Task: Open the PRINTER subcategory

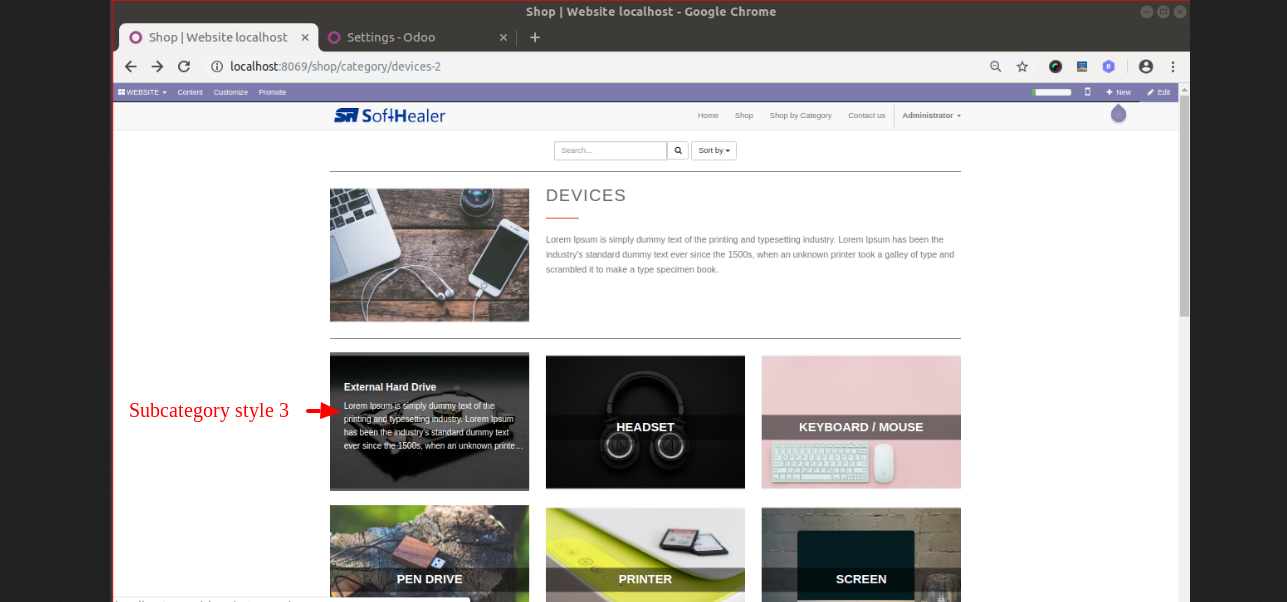Action: pos(645,553)
